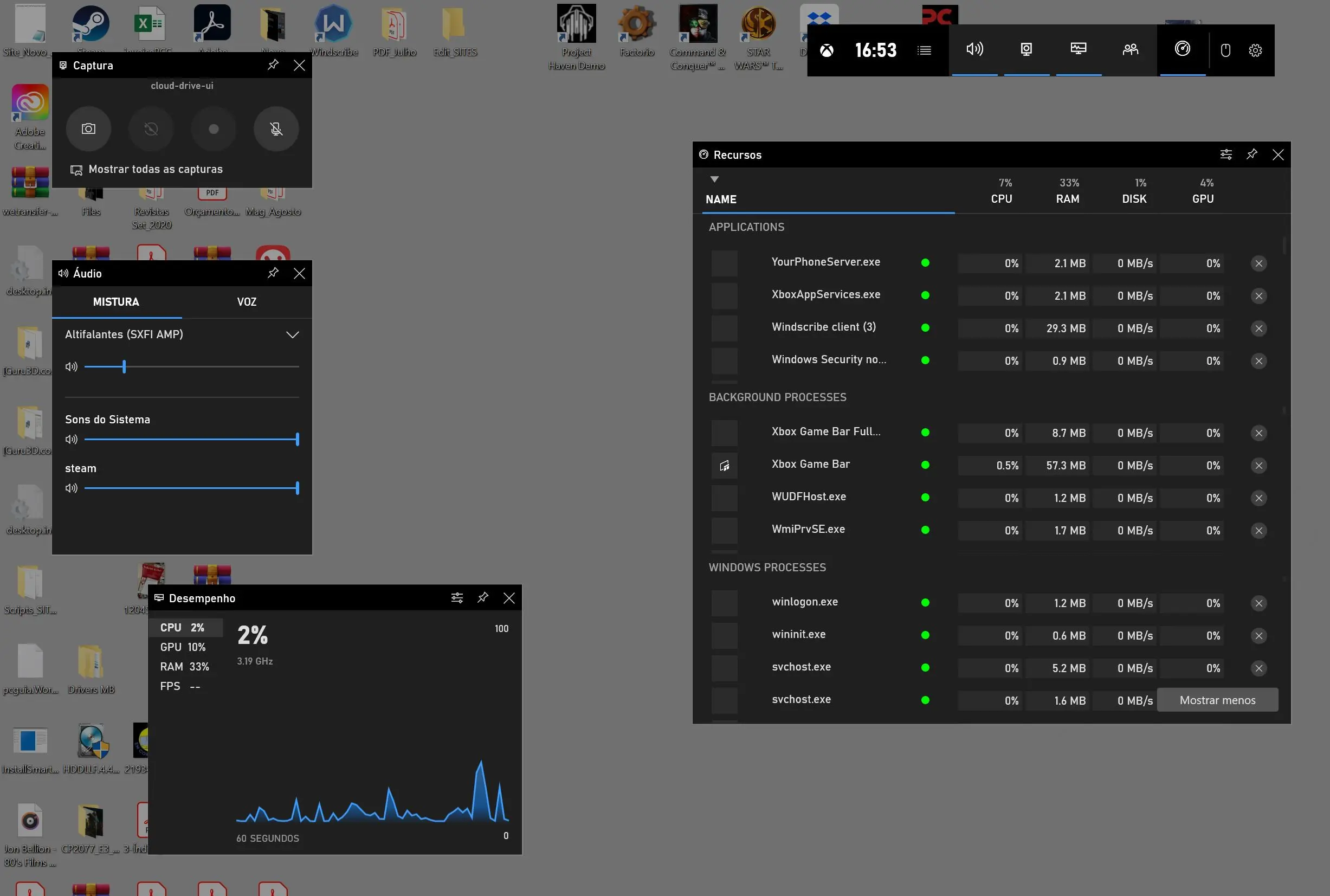Toggle the Resources widget from Game Bar
The image size is (1330, 896).
[1183, 50]
